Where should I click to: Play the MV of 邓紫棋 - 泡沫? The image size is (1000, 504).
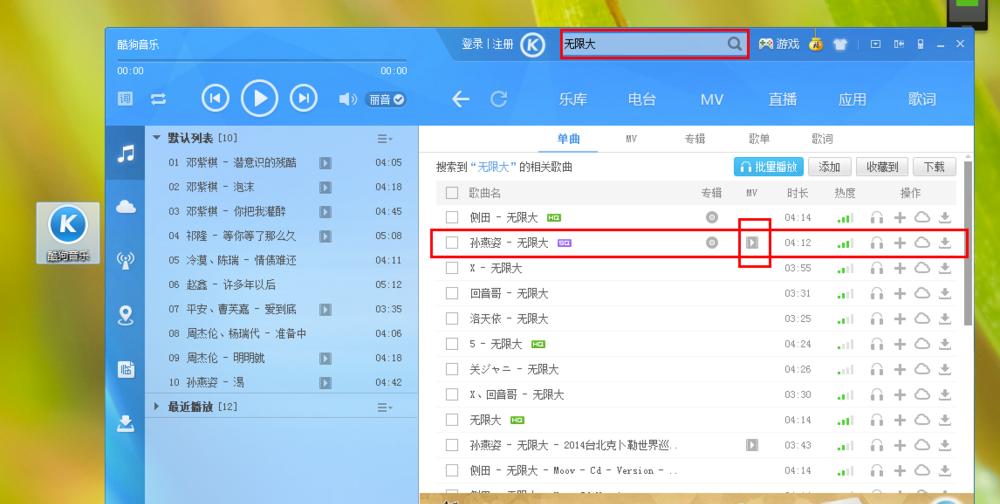tap(325, 188)
